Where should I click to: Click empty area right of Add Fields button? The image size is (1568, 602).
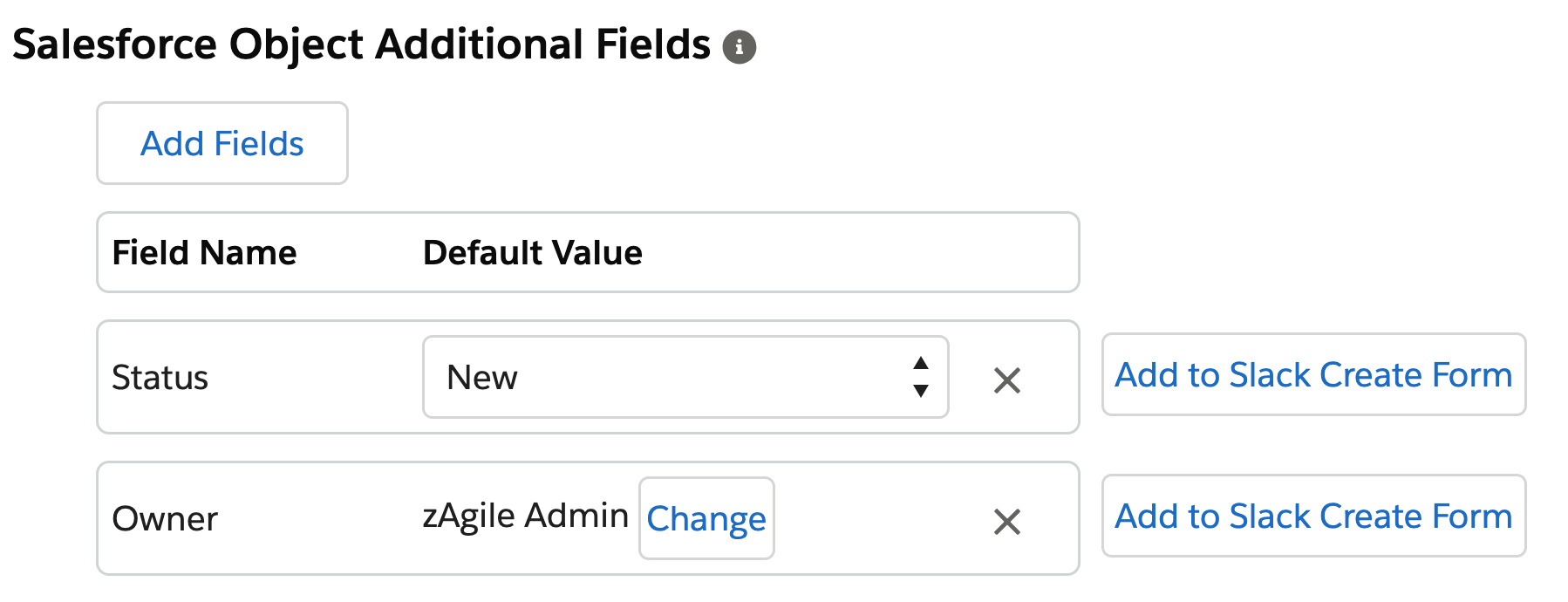point(698,144)
